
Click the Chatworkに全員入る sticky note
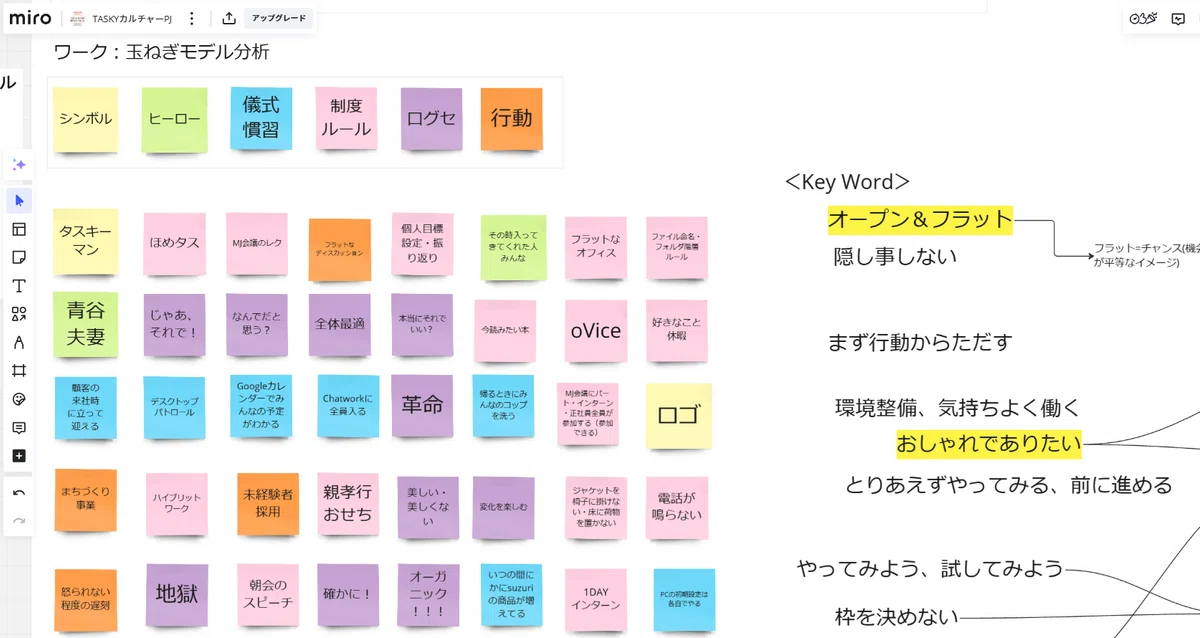(x=347, y=405)
